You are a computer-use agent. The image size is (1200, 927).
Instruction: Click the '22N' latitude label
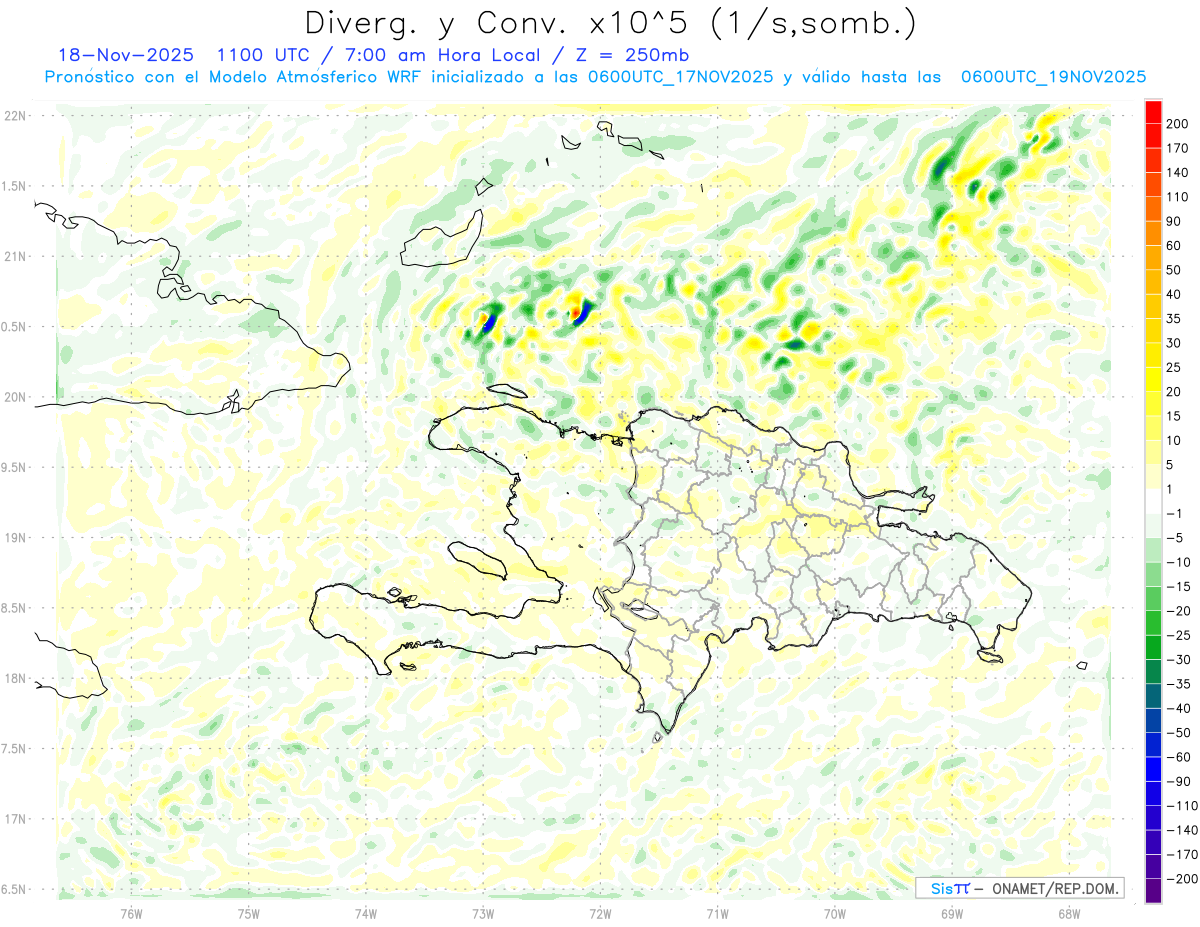(16, 116)
